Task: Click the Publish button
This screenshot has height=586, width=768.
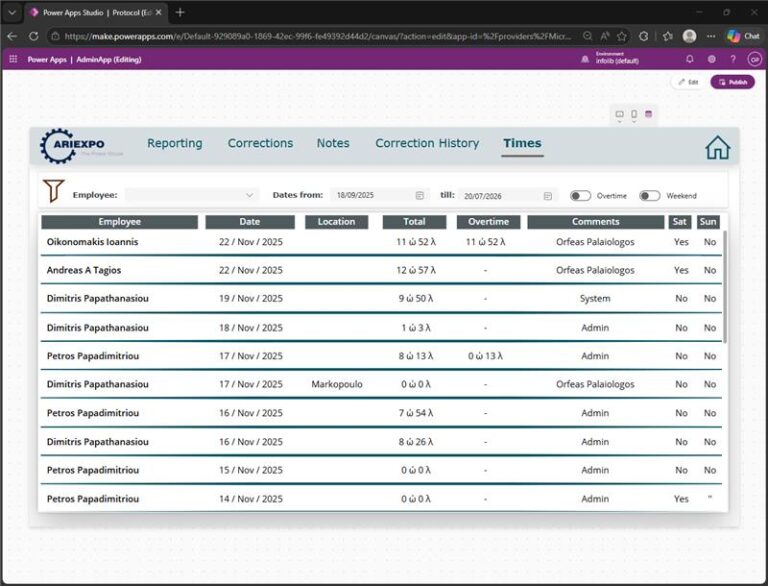Action: click(732, 82)
